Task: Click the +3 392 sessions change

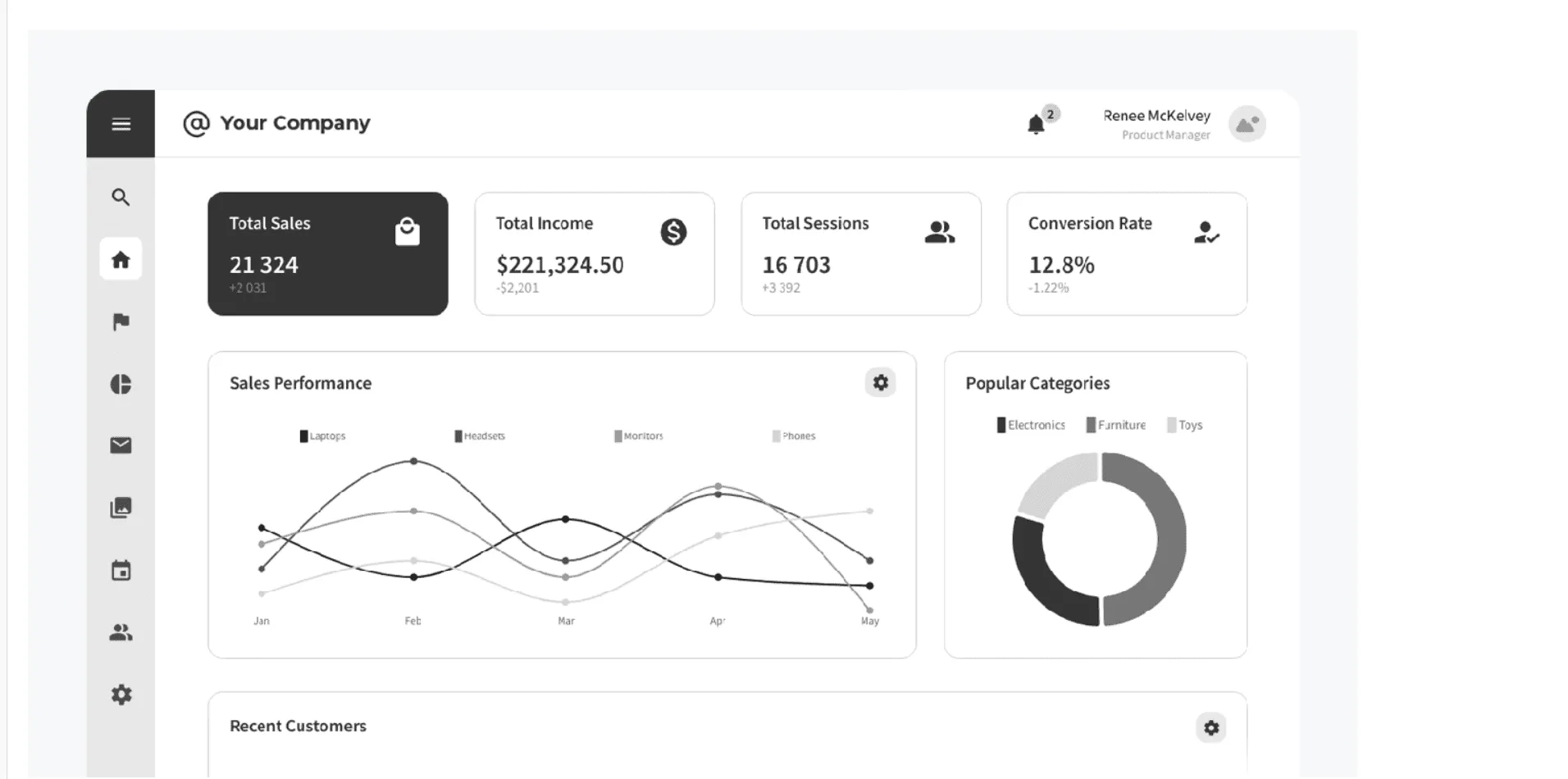Action: [781, 288]
